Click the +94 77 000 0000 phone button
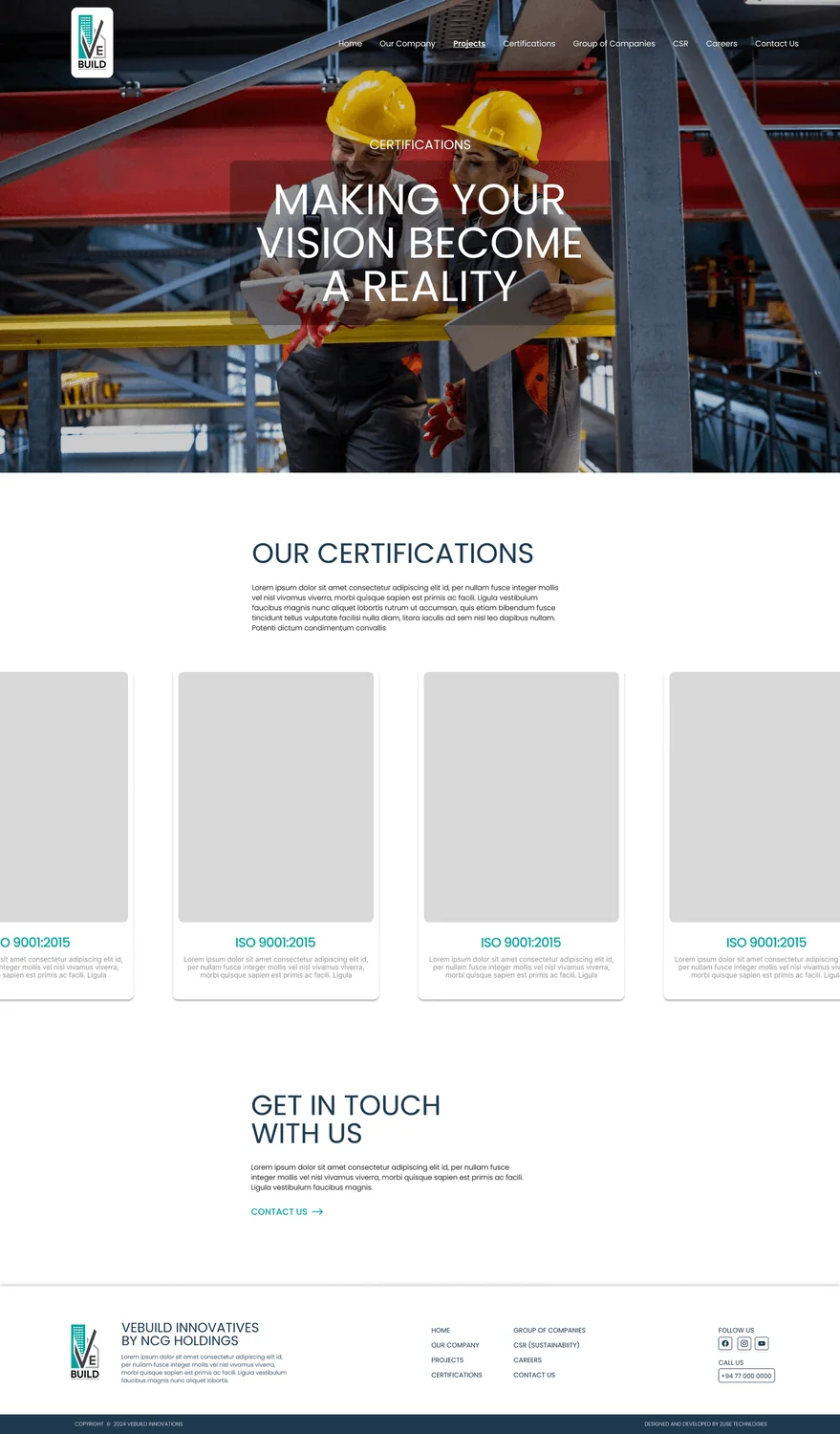This screenshot has height=1434, width=840. pos(746,1376)
